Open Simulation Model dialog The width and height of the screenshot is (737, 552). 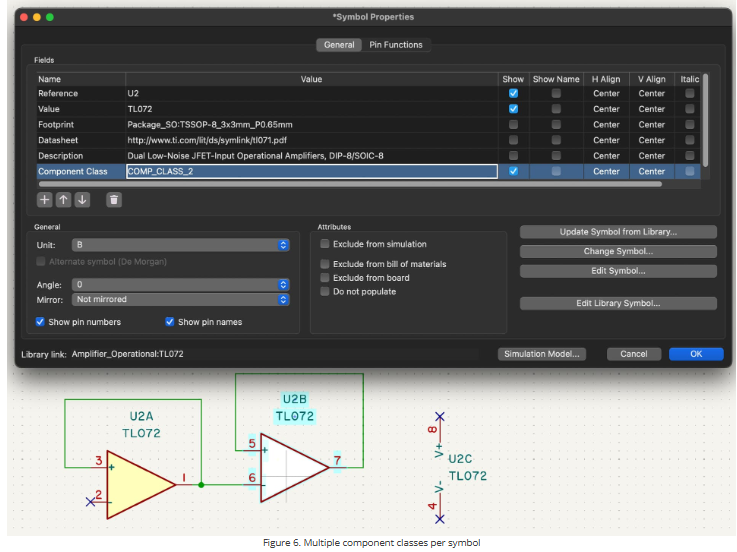click(x=541, y=354)
